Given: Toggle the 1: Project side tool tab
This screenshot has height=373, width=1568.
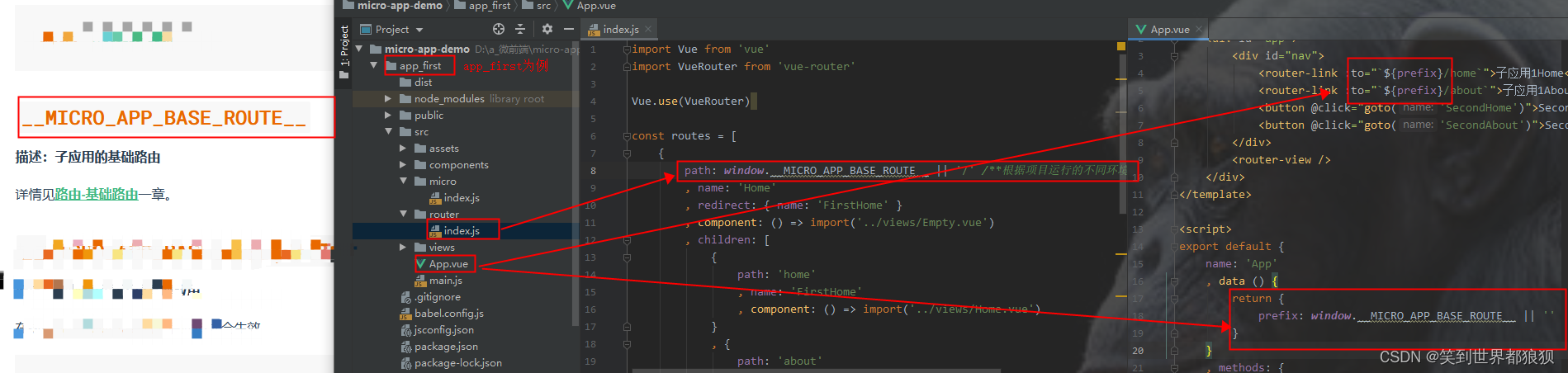Looking at the screenshot, I should (344, 51).
